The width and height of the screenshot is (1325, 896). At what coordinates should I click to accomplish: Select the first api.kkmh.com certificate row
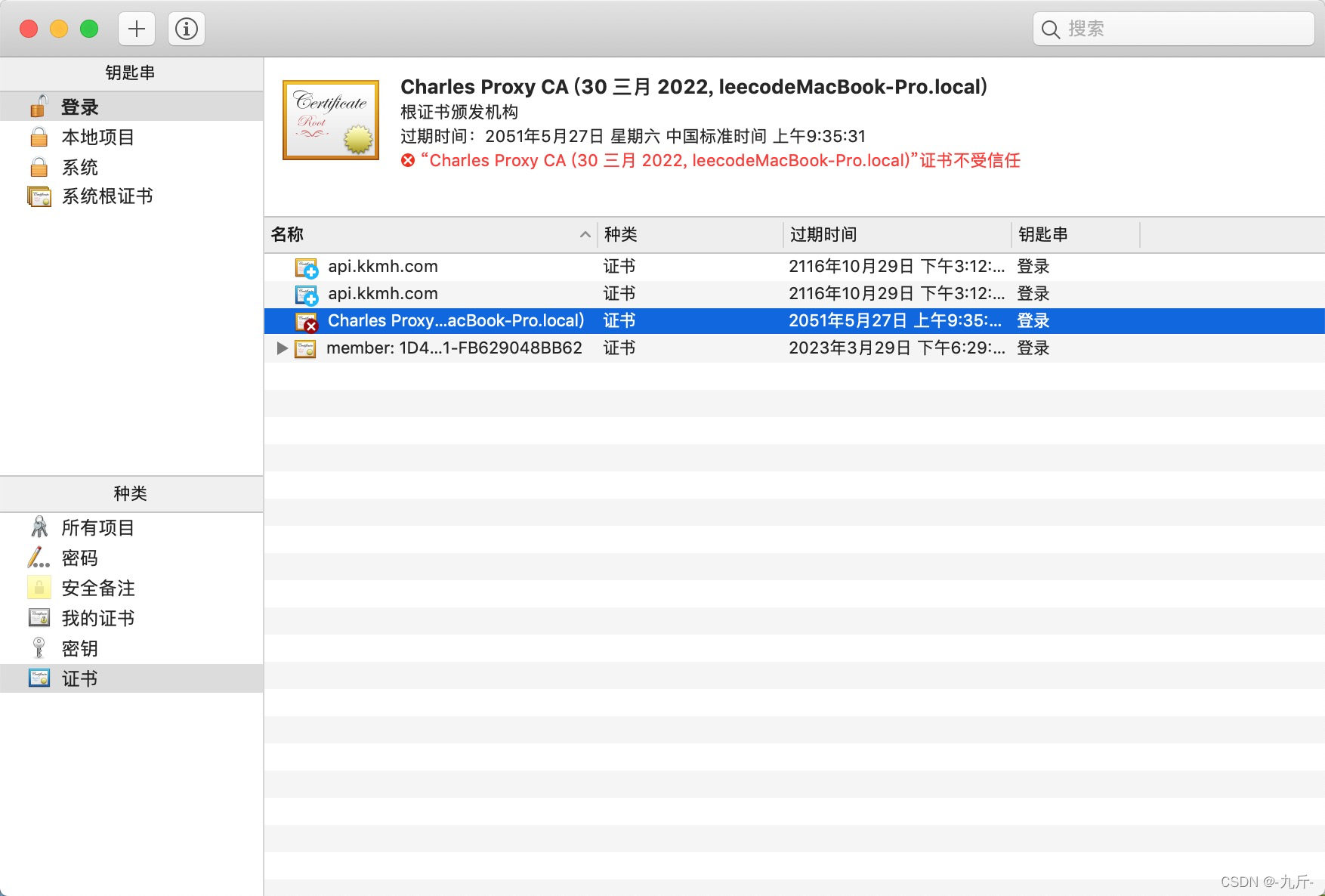[x=795, y=266]
